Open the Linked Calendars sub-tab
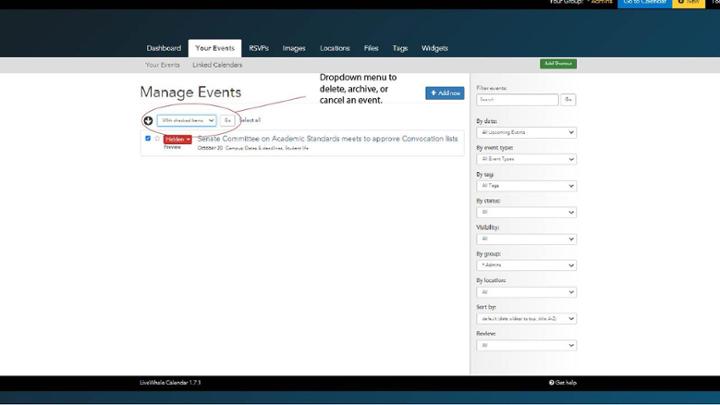 click(x=217, y=65)
